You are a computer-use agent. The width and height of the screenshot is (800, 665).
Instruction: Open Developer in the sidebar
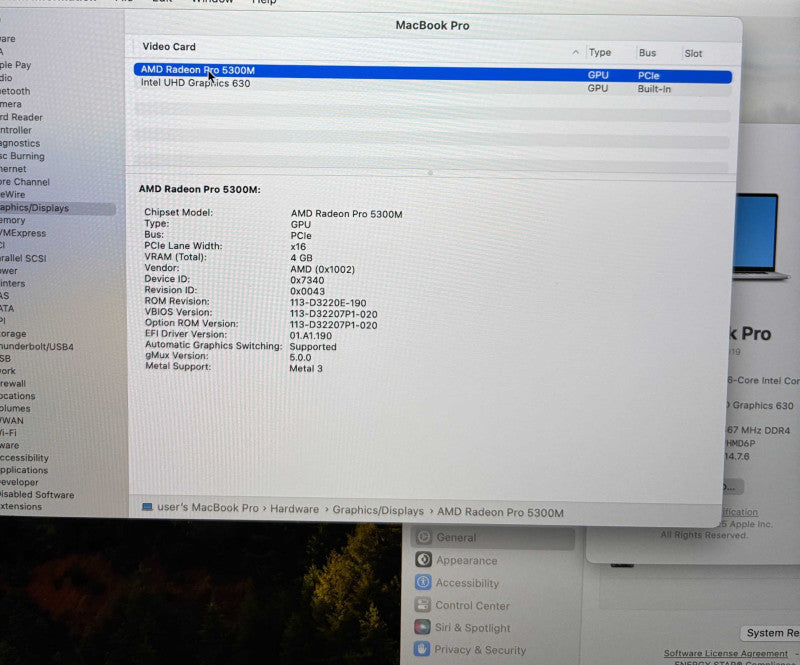19,482
